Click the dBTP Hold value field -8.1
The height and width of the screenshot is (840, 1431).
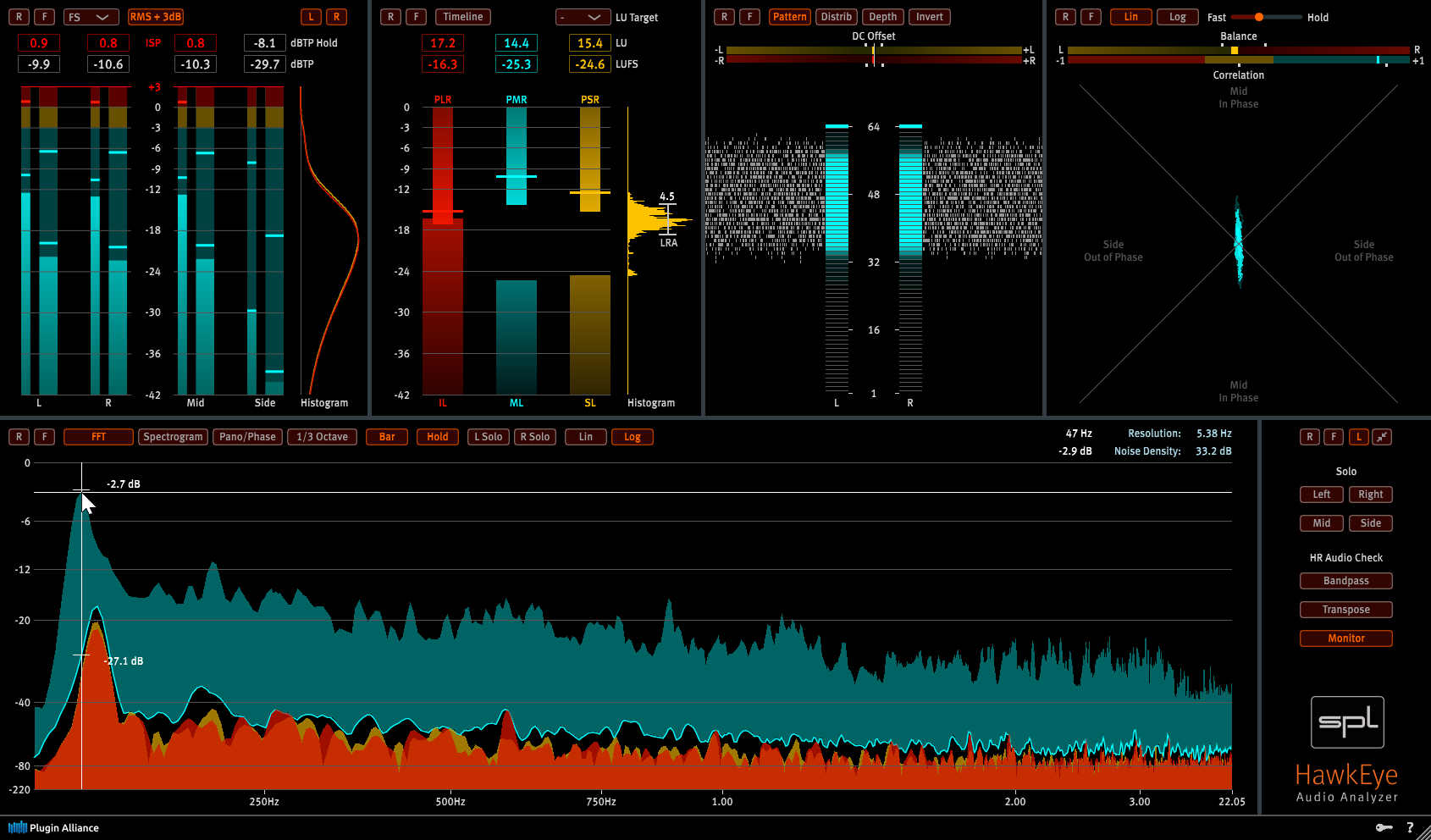[x=264, y=43]
